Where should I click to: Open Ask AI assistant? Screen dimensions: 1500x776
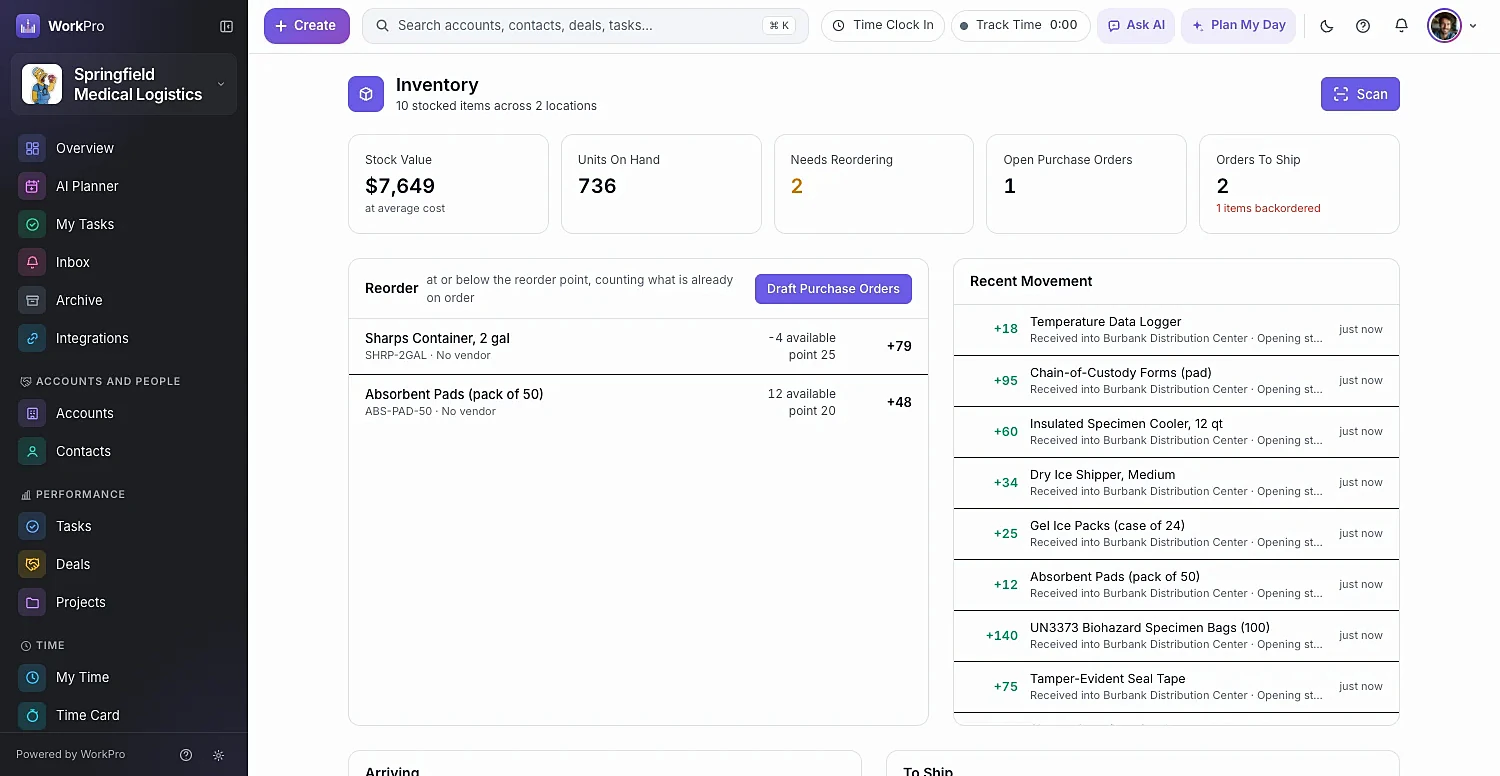click(x=1136, y=26)
